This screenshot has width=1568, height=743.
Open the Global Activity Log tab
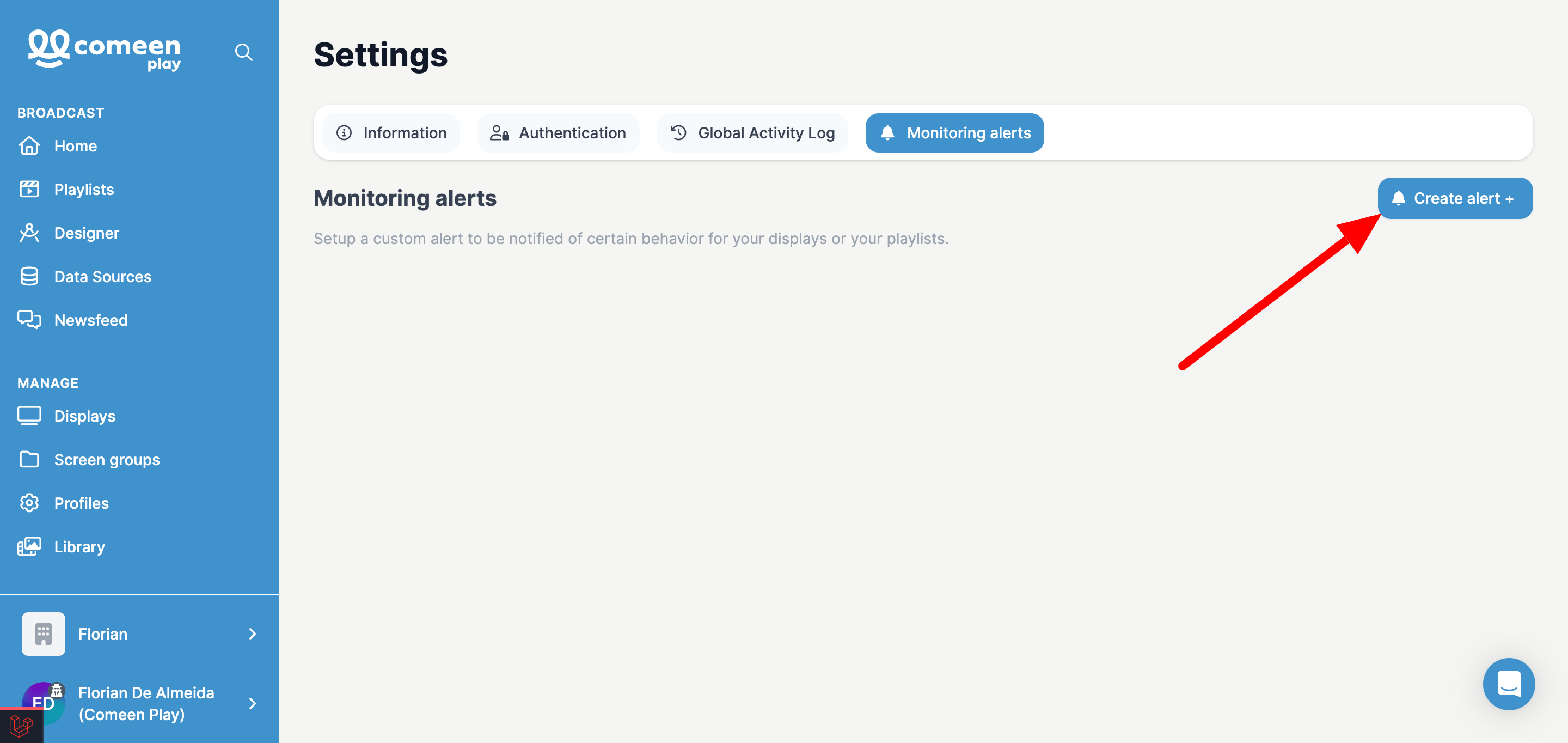pos(752,133)
